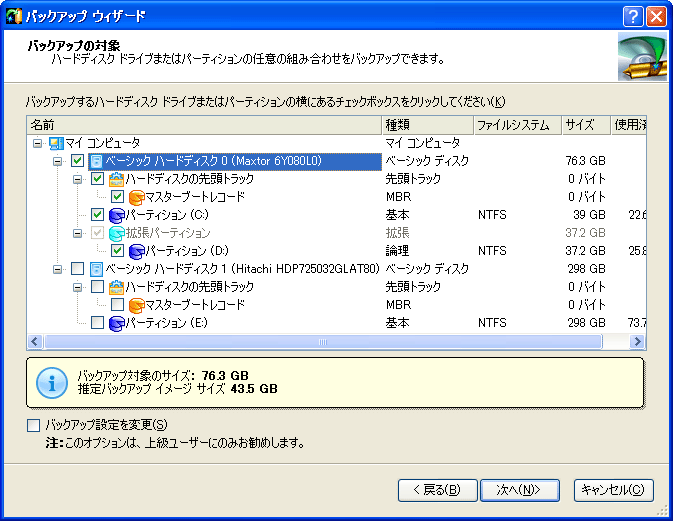Collapse the マイ コンピュータ tree node
The width and height of the screenshot is (673, 521).
pos(38,143)
